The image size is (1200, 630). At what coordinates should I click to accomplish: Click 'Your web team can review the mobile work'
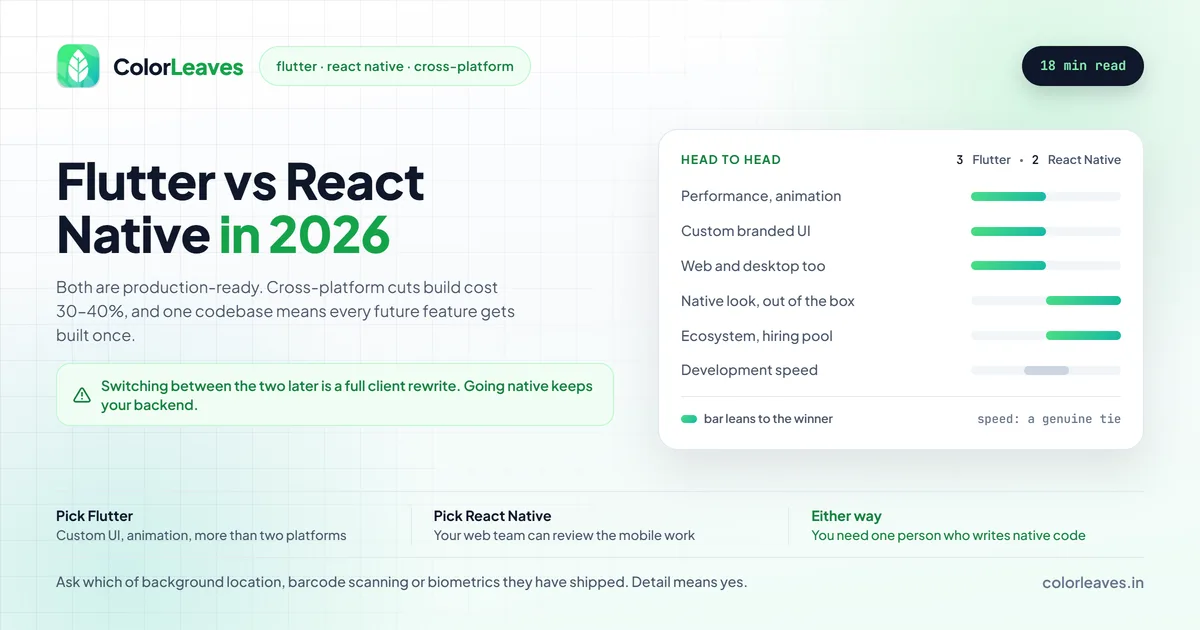click(564, 536)
